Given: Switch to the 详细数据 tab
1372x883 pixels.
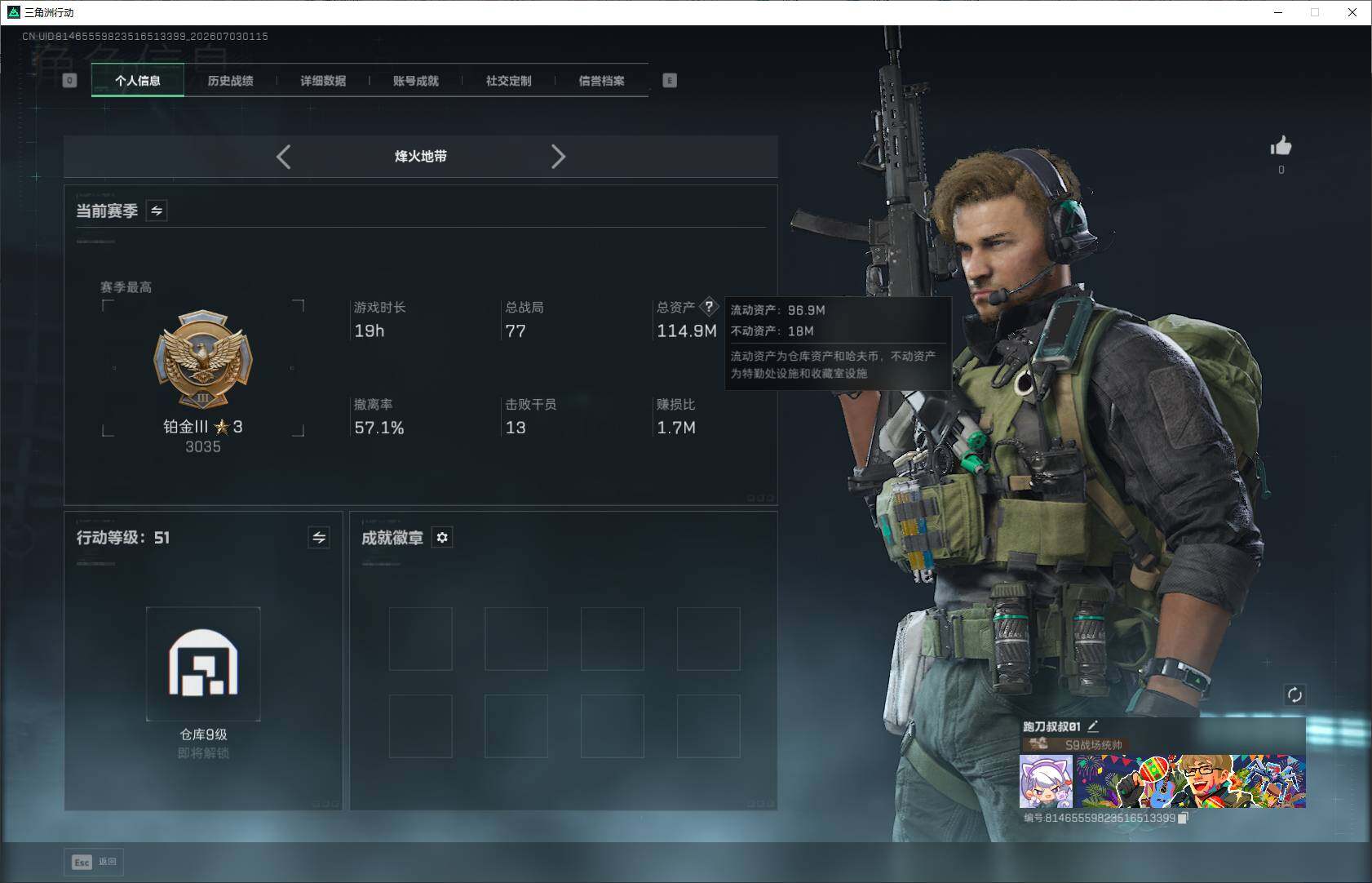Looking at the screenshot, I should pyautogui.click(x=323, y=81).
